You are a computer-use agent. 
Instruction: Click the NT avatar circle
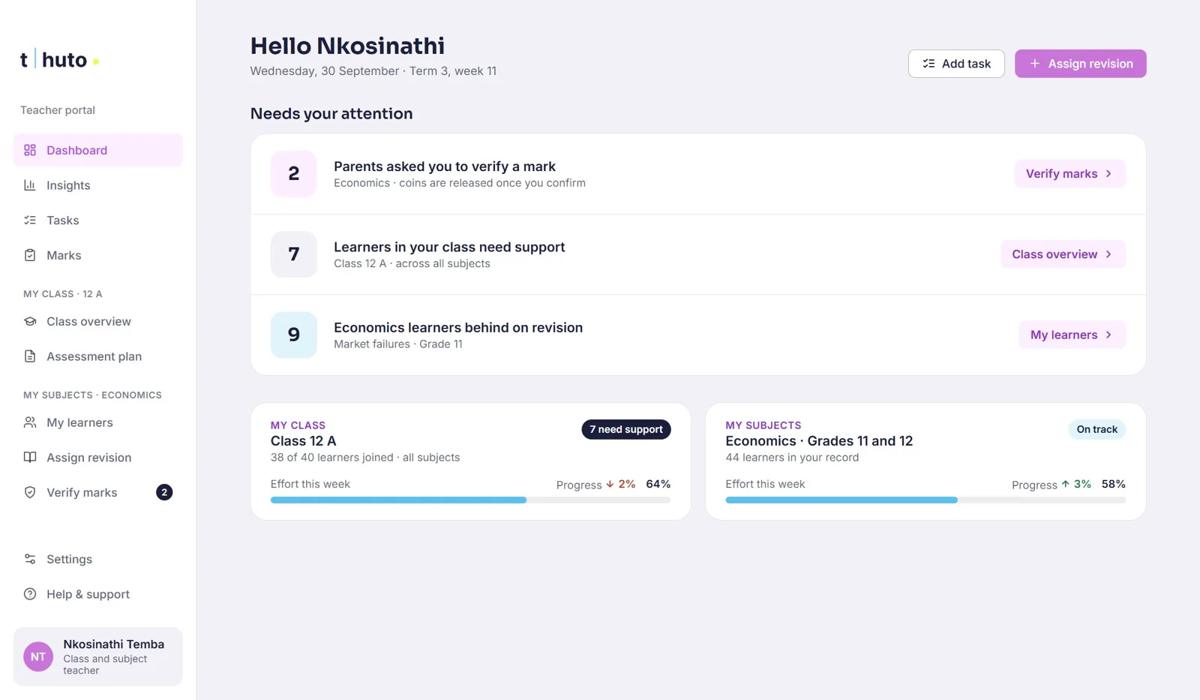pos(38,657)
